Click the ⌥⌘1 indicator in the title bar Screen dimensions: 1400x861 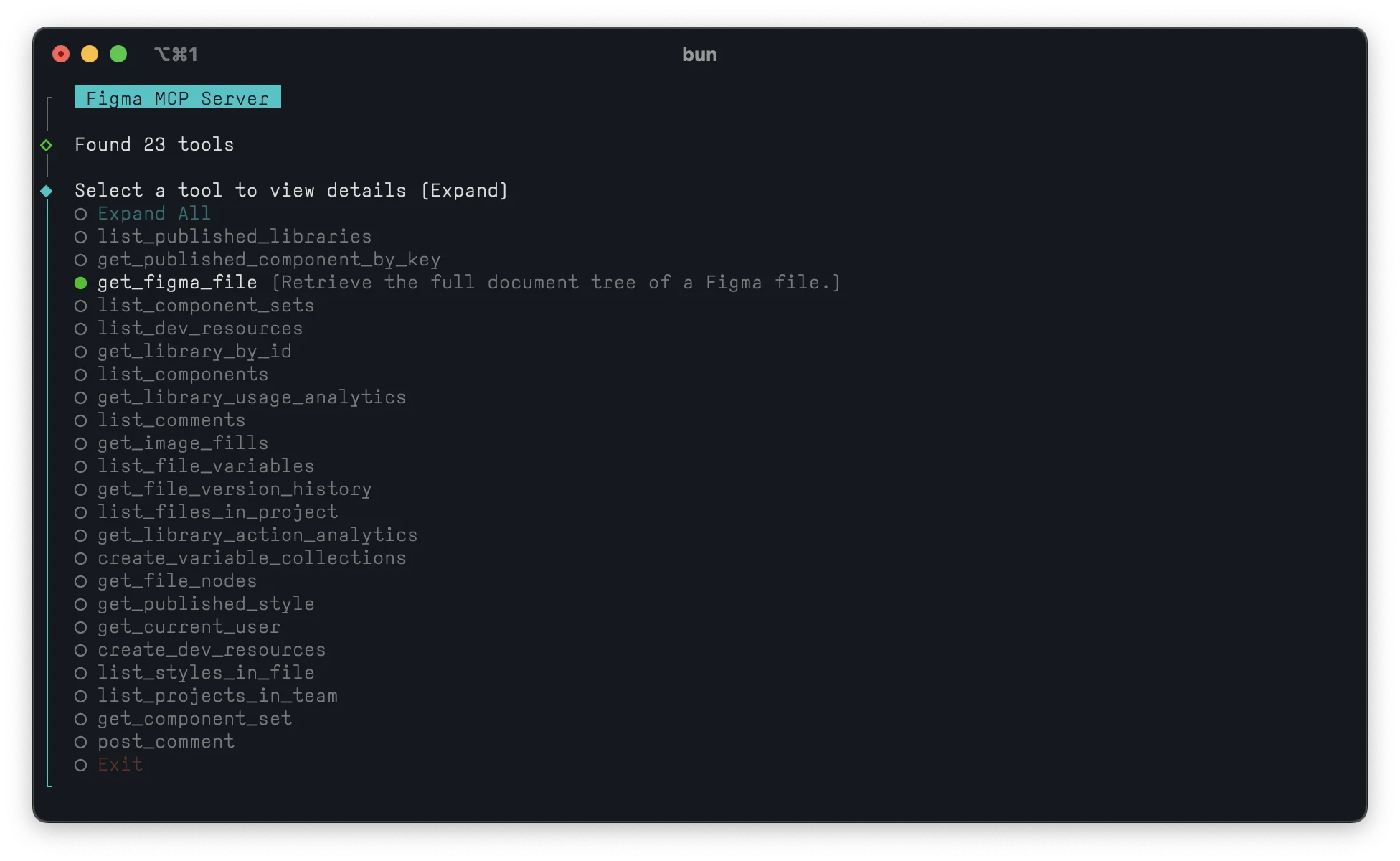point(176,54)
